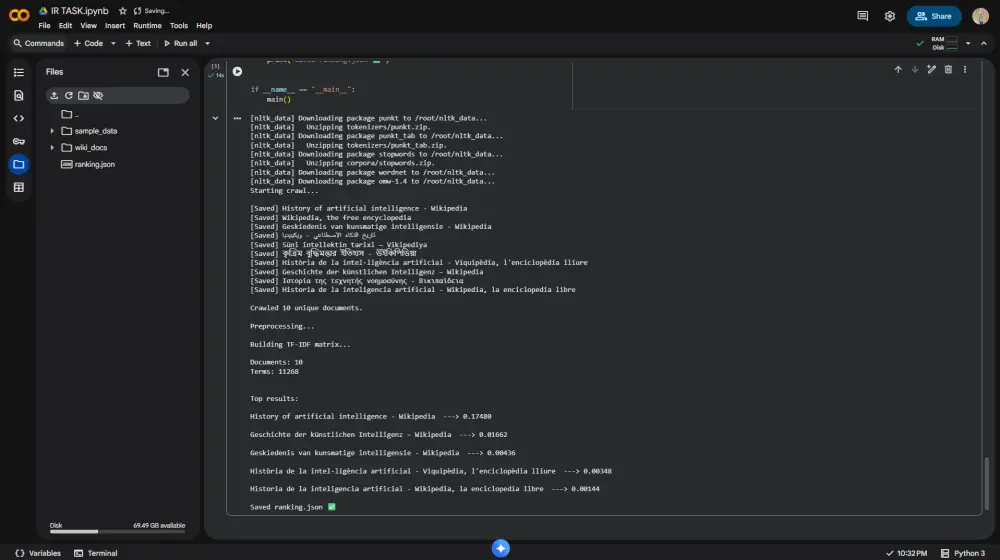Screen dimensions: 1000x560
Task: Open the user account avatar
Action: [980, 16]
